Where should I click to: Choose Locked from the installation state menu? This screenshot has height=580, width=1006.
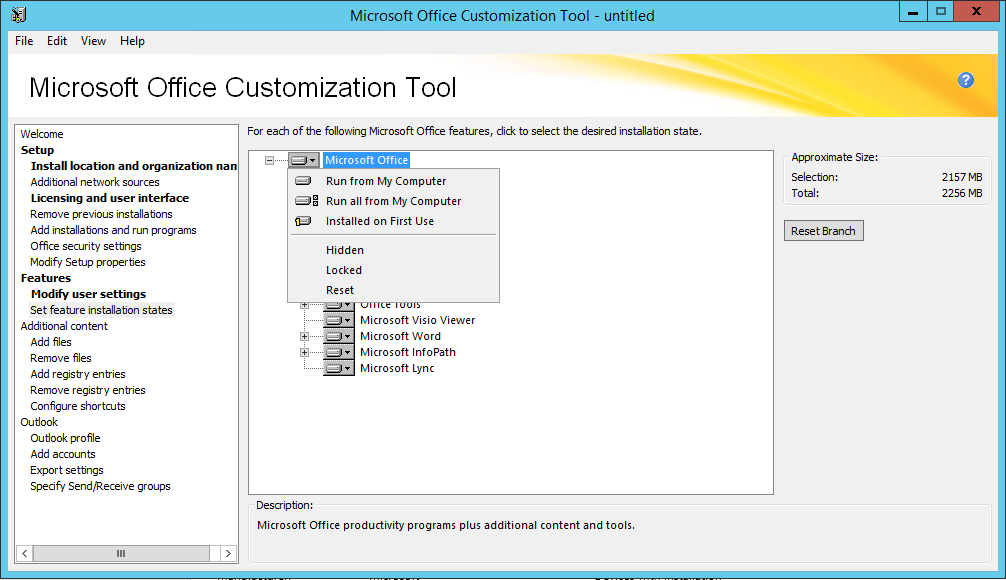coord(343,270)
